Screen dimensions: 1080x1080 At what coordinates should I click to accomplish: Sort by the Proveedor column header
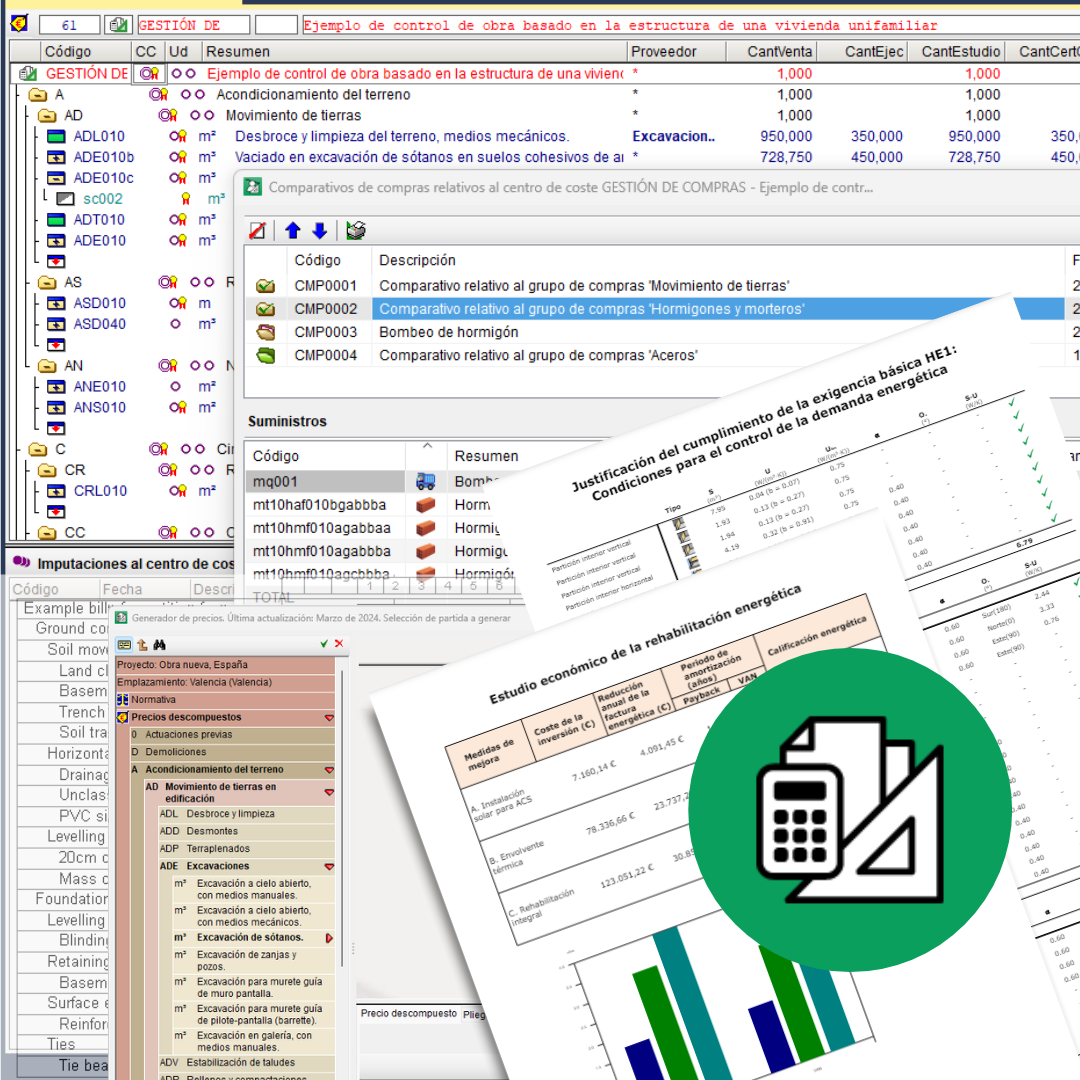coord(664,51)
